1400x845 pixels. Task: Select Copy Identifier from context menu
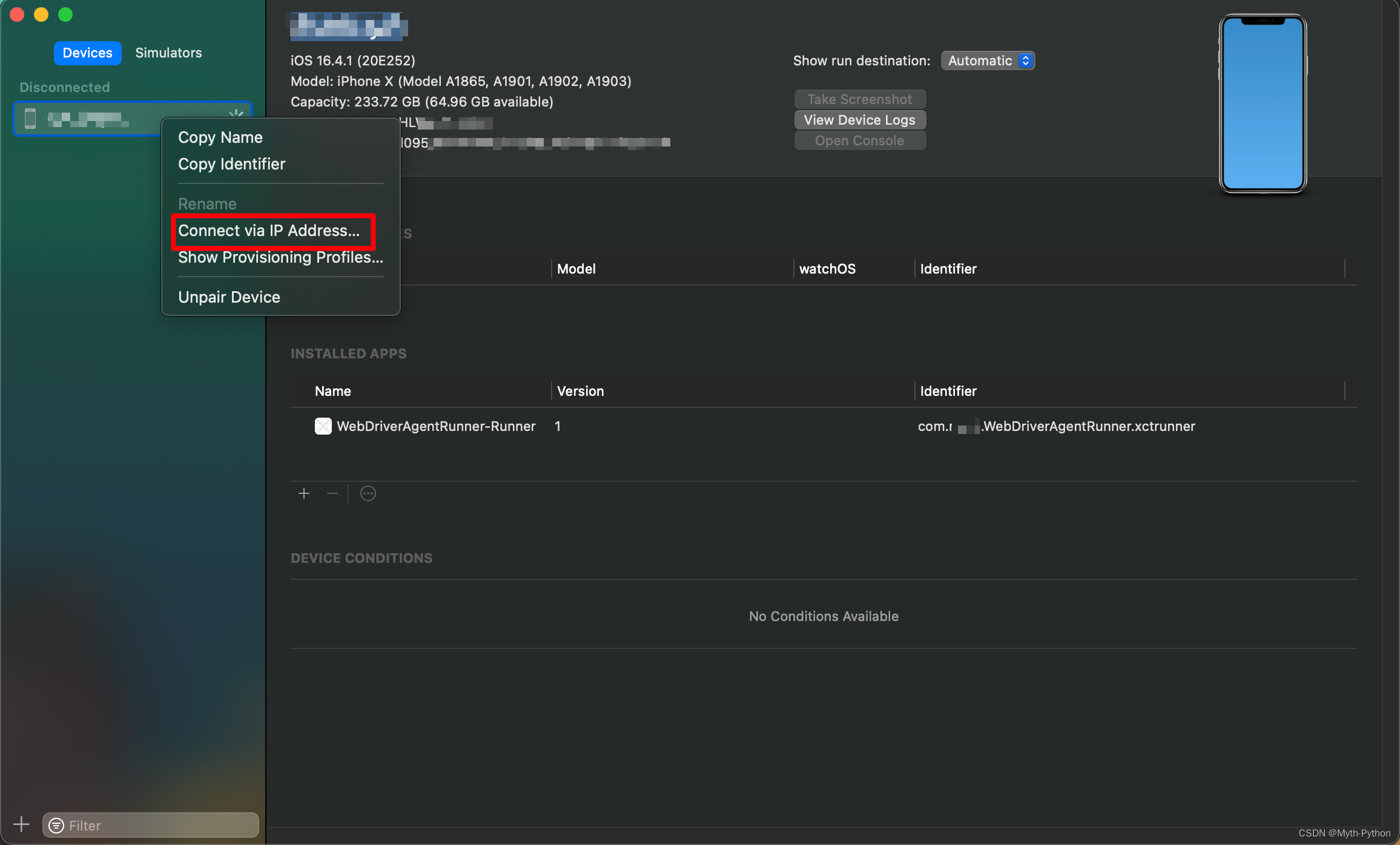click(x=231, y=164)
